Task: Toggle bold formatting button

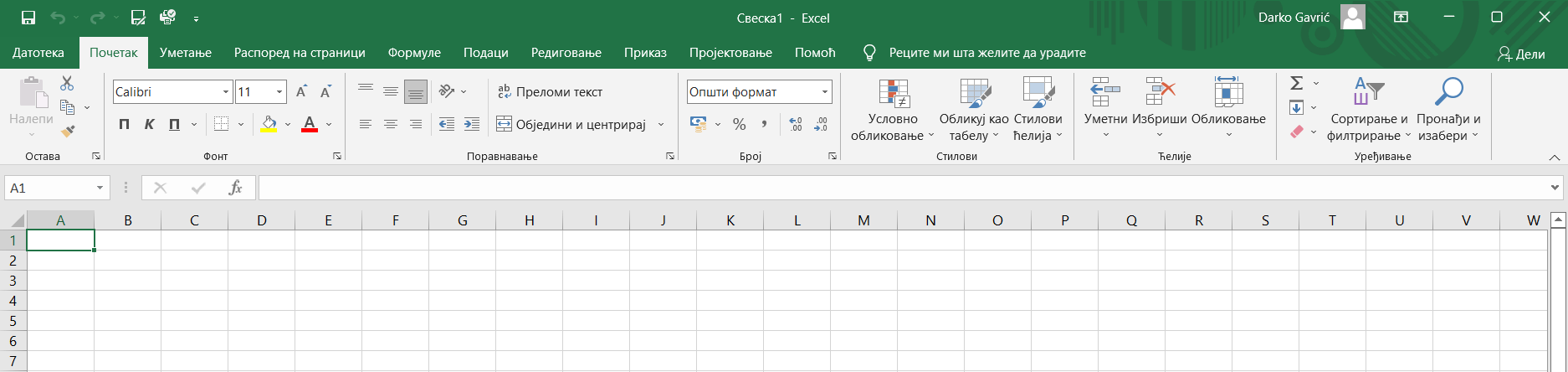Action: click(125, 124)
